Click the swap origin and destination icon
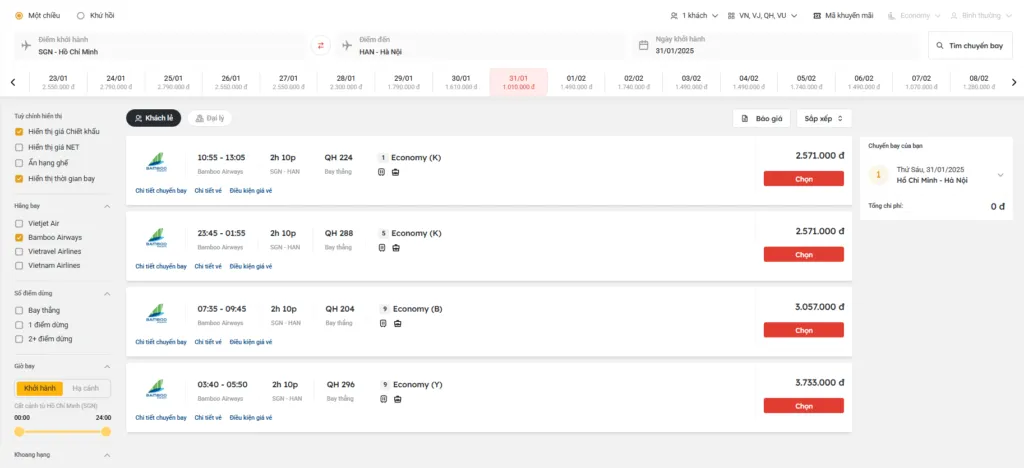The height and width of the screenshot is (468, 1024). tap(321, 45)
